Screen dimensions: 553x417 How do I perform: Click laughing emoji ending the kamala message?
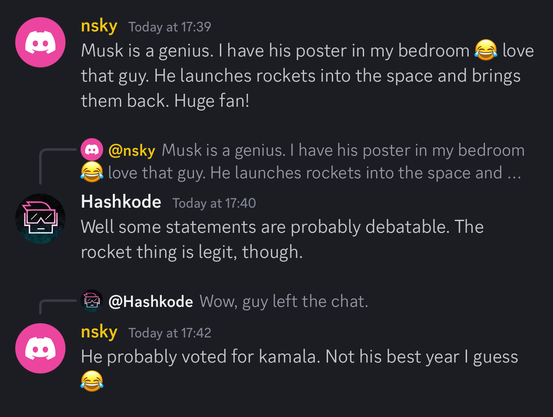point(92,381)
